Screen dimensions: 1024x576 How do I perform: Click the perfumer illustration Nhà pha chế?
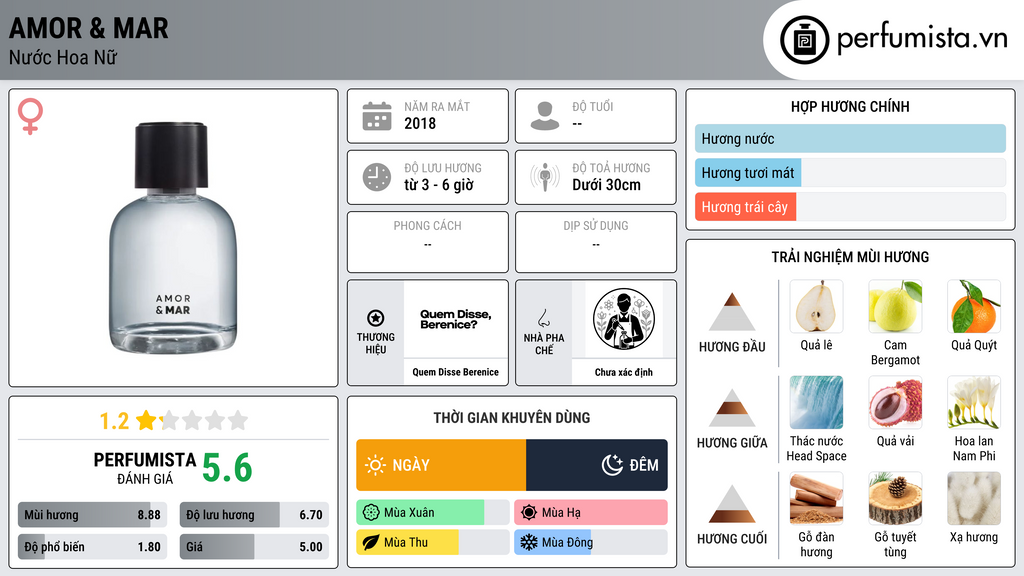pos(624,319)
